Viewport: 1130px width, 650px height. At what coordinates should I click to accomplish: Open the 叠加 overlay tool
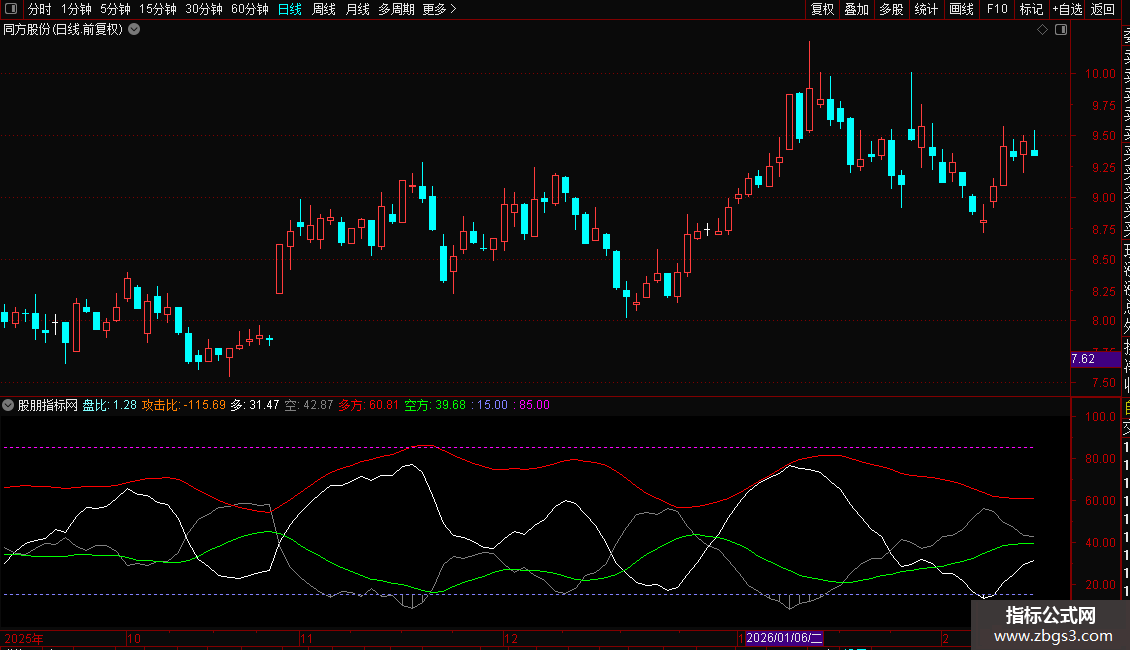point(856,9)
